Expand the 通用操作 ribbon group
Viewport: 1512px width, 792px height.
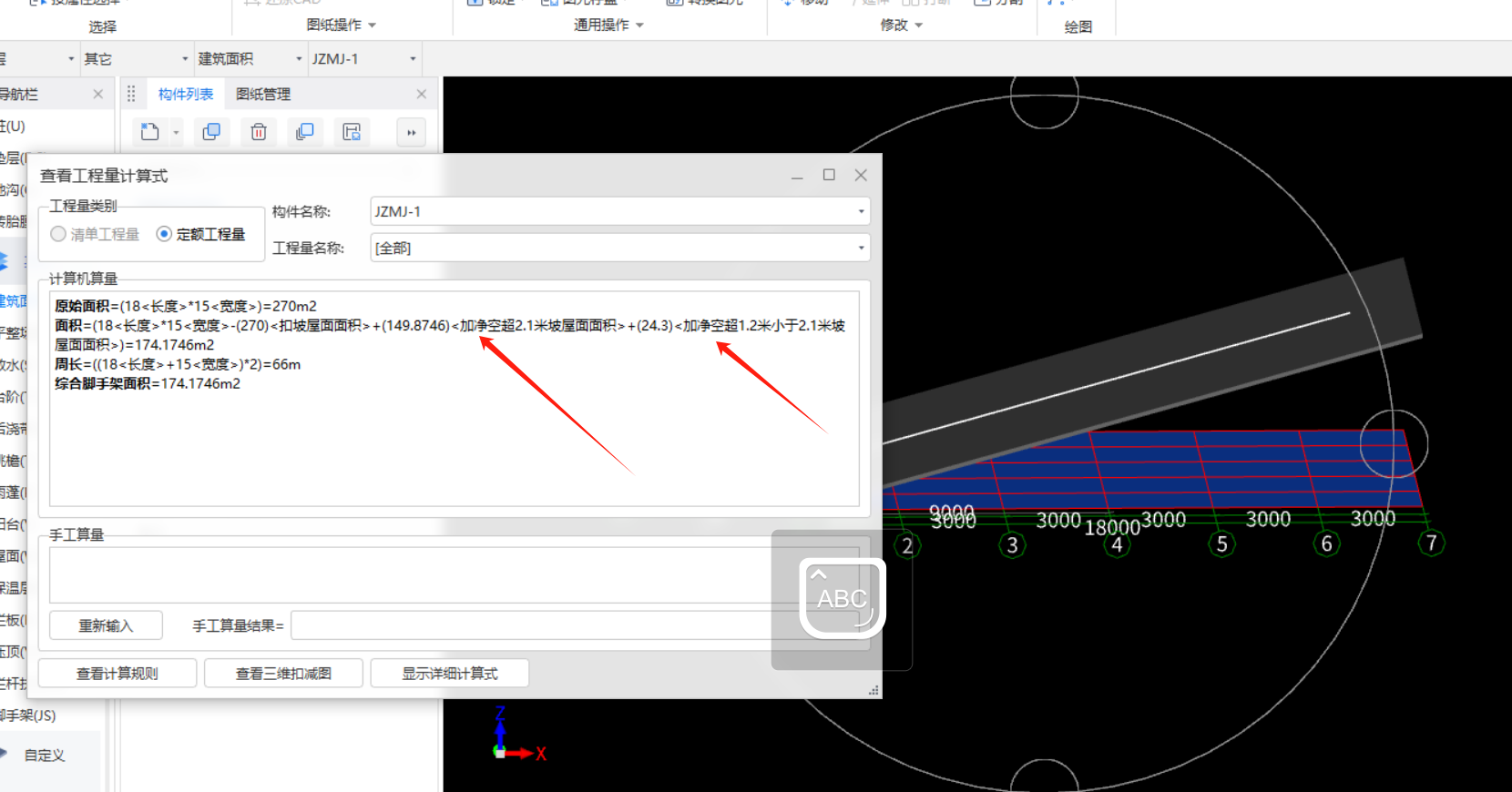(608, 25)
